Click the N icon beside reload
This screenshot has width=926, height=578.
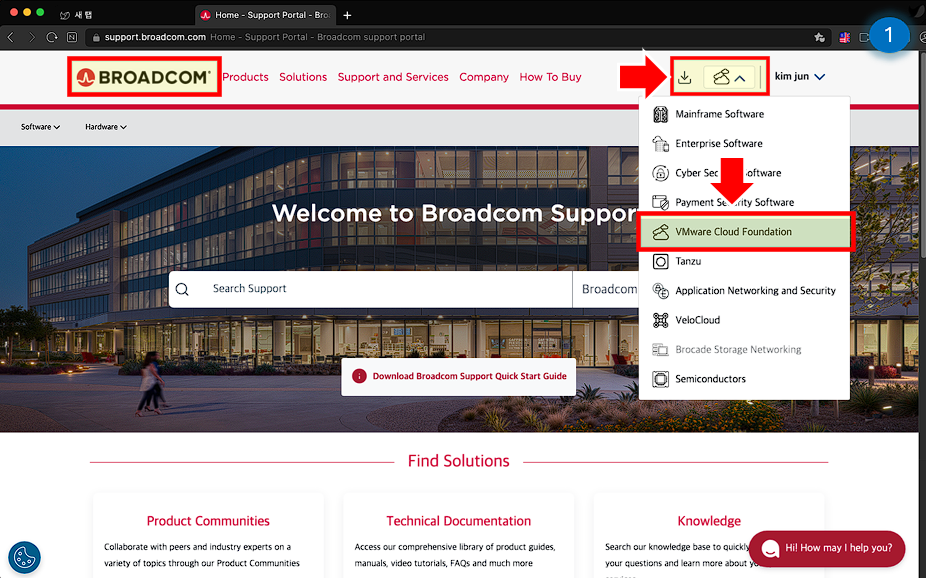[72, 37]
